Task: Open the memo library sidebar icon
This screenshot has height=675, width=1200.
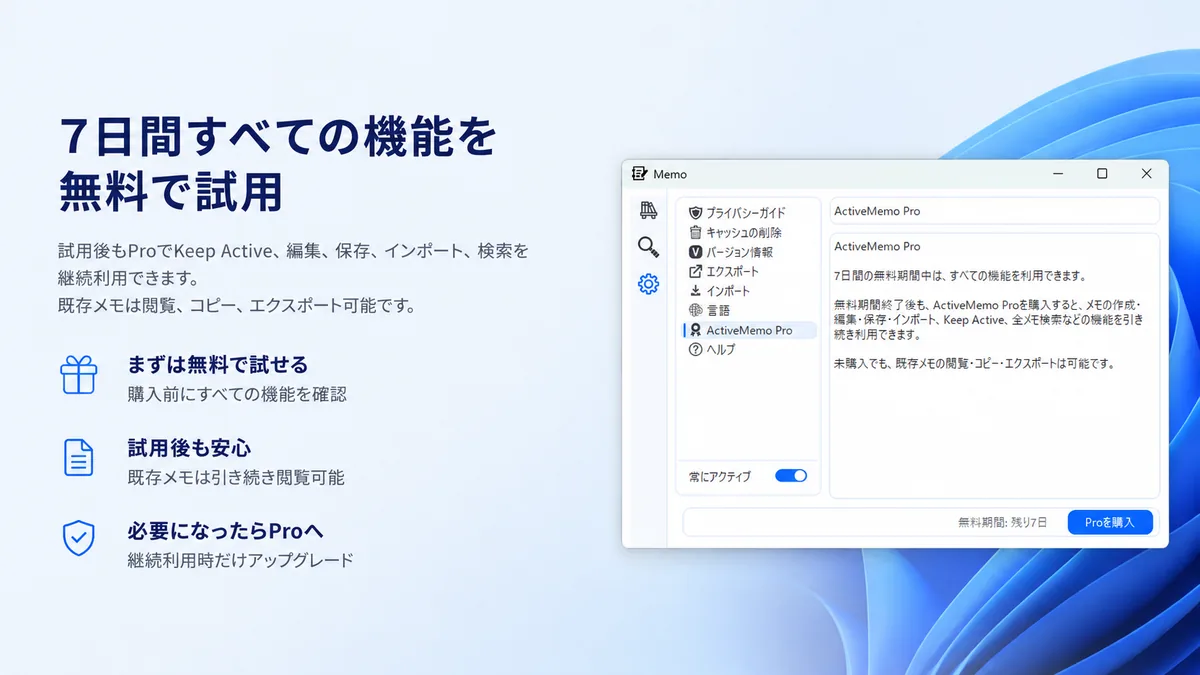Action: click(x=648, y=210)
